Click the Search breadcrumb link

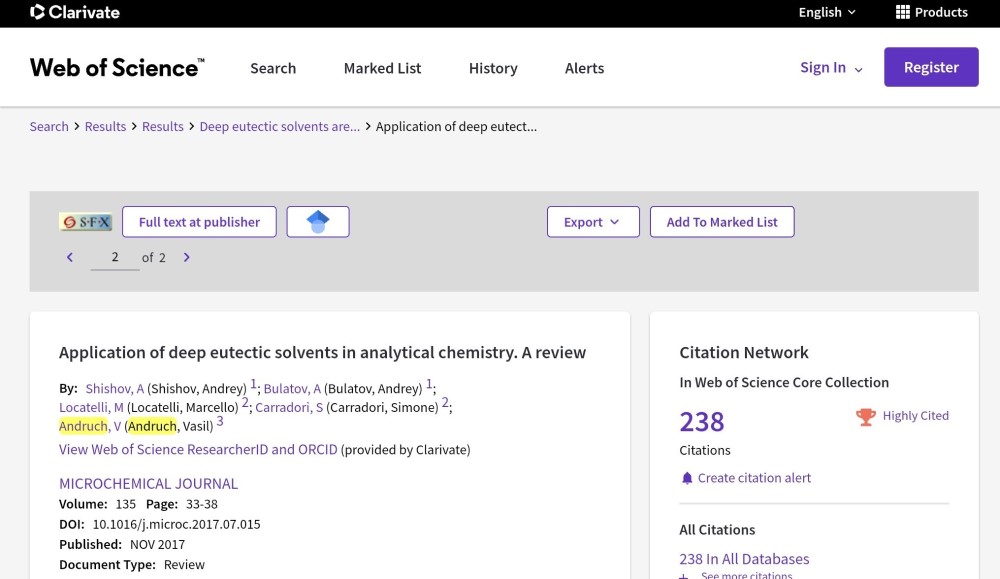49,126
